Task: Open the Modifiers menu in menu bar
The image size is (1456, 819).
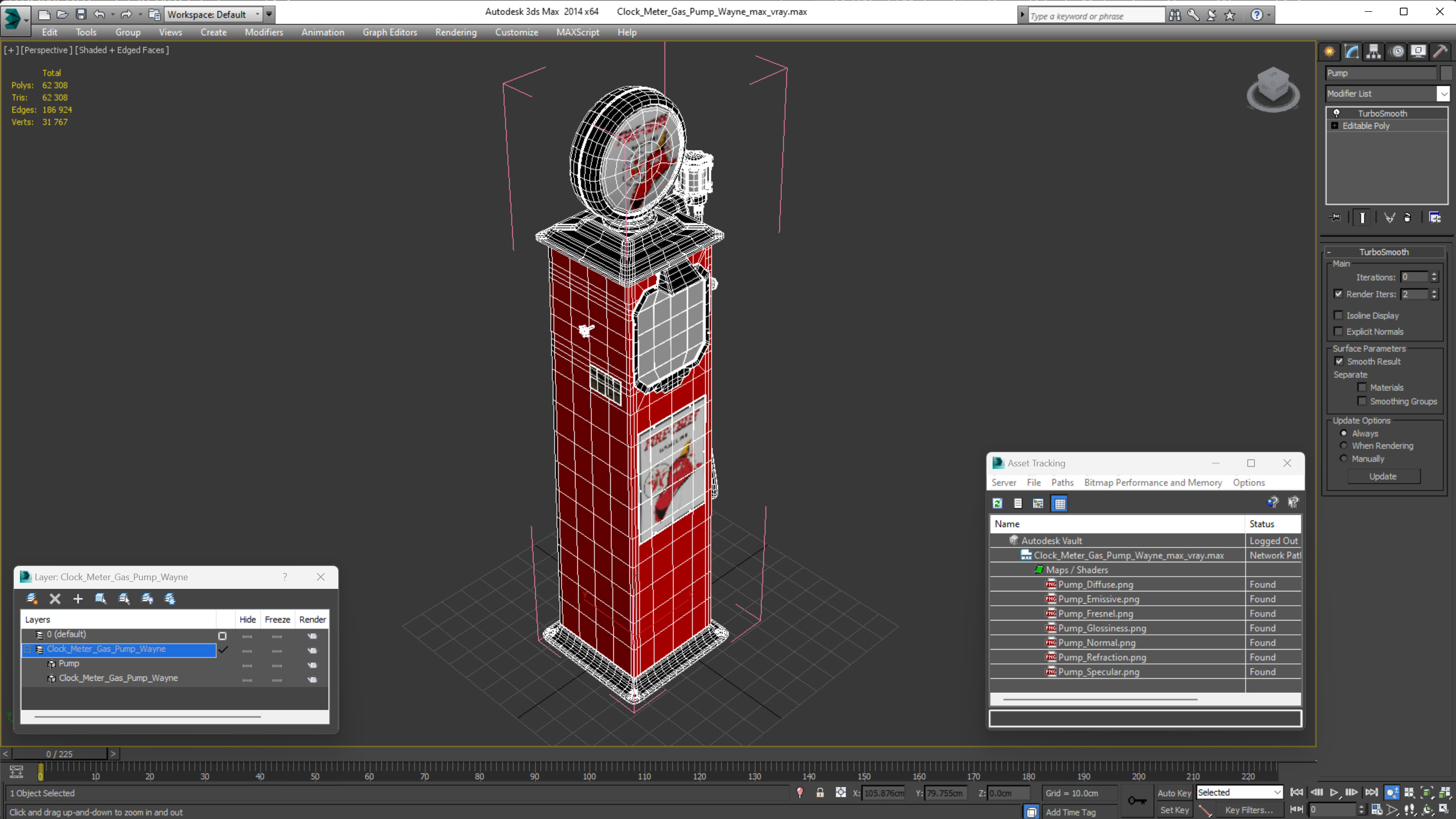Action: click(x=264, y=32)
